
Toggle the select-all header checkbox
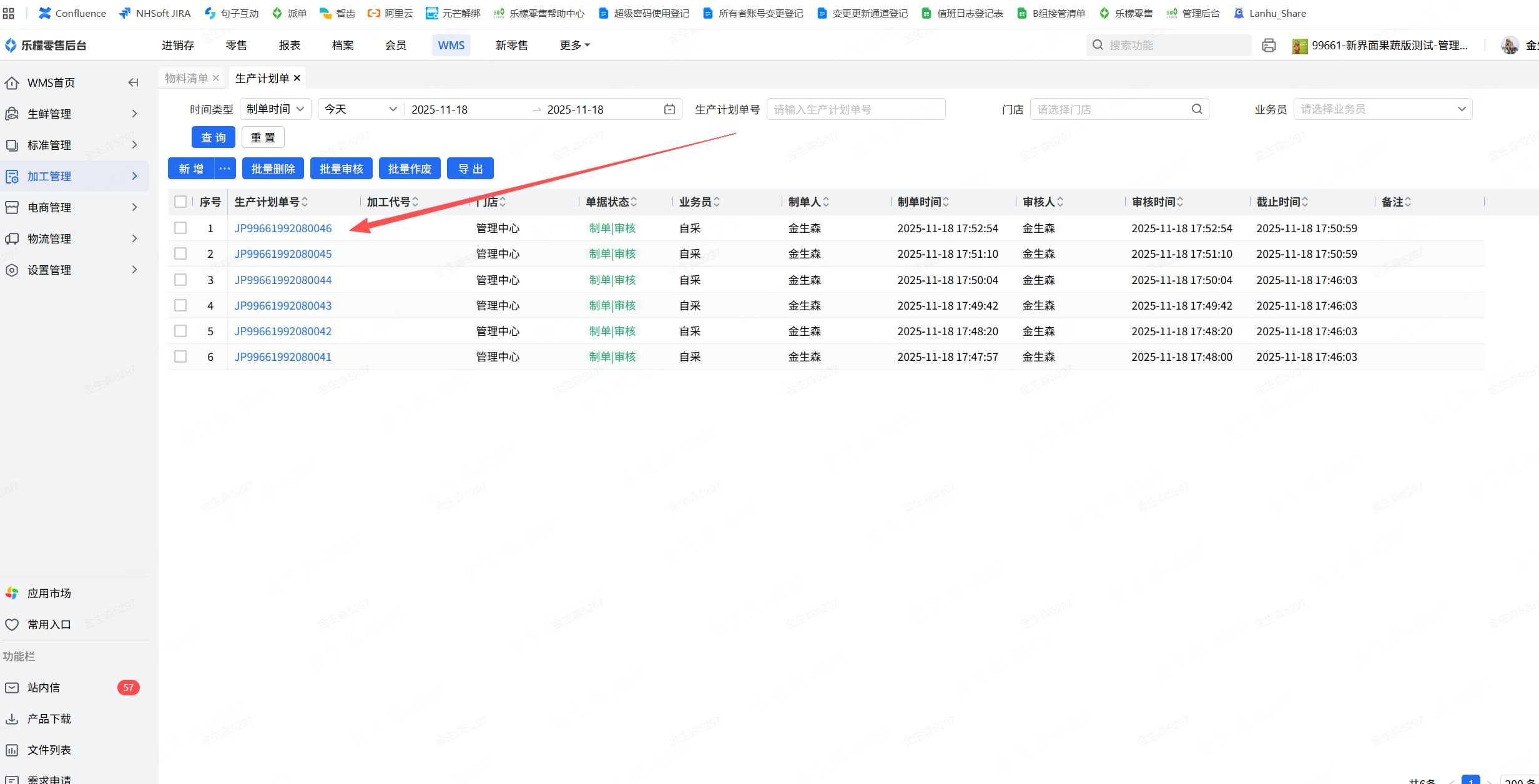[x=180, y=202]
